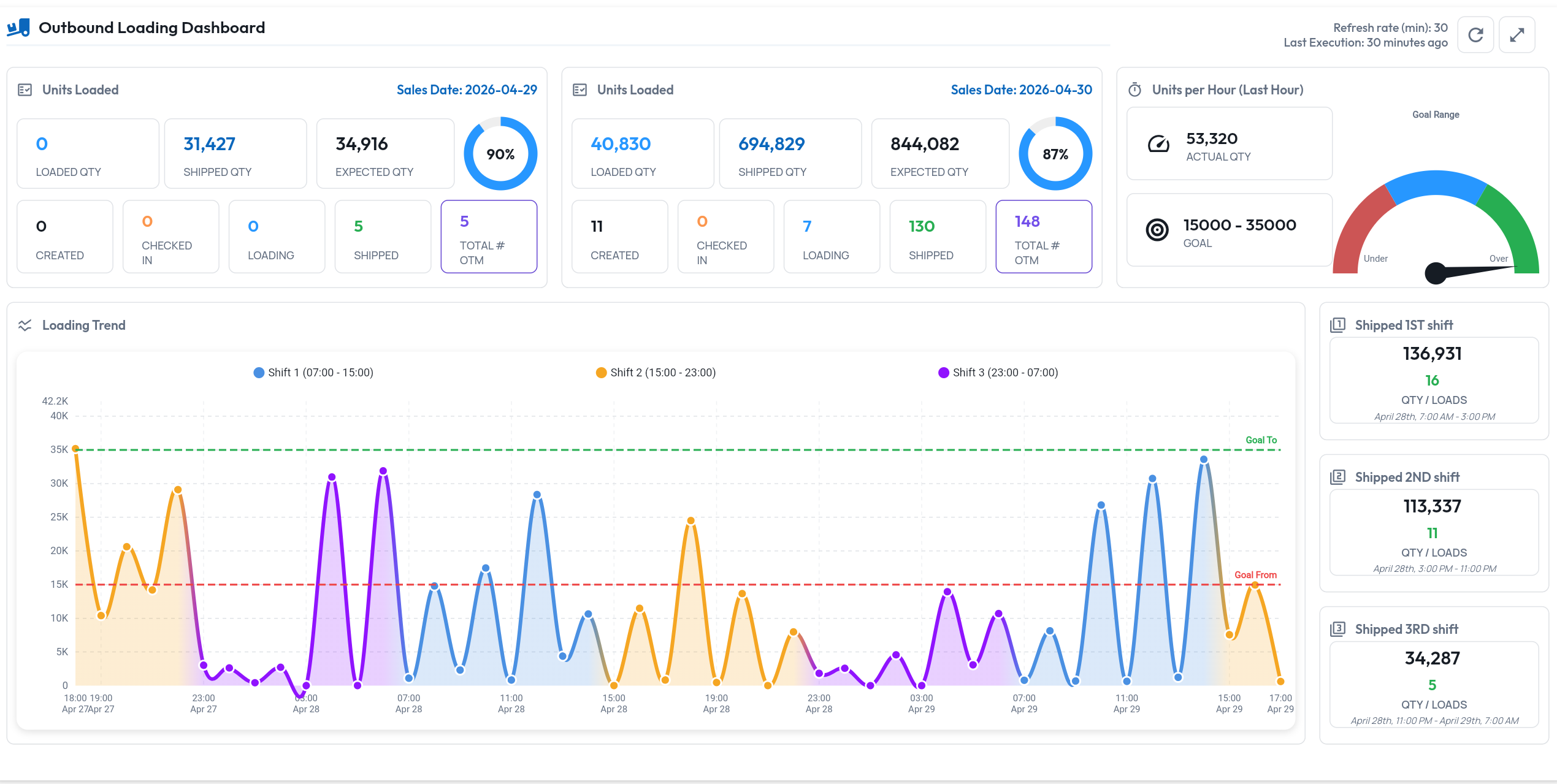1557x784 pixels.
Task: Click the 5 Shipped status card
Action: coord(383,237)
